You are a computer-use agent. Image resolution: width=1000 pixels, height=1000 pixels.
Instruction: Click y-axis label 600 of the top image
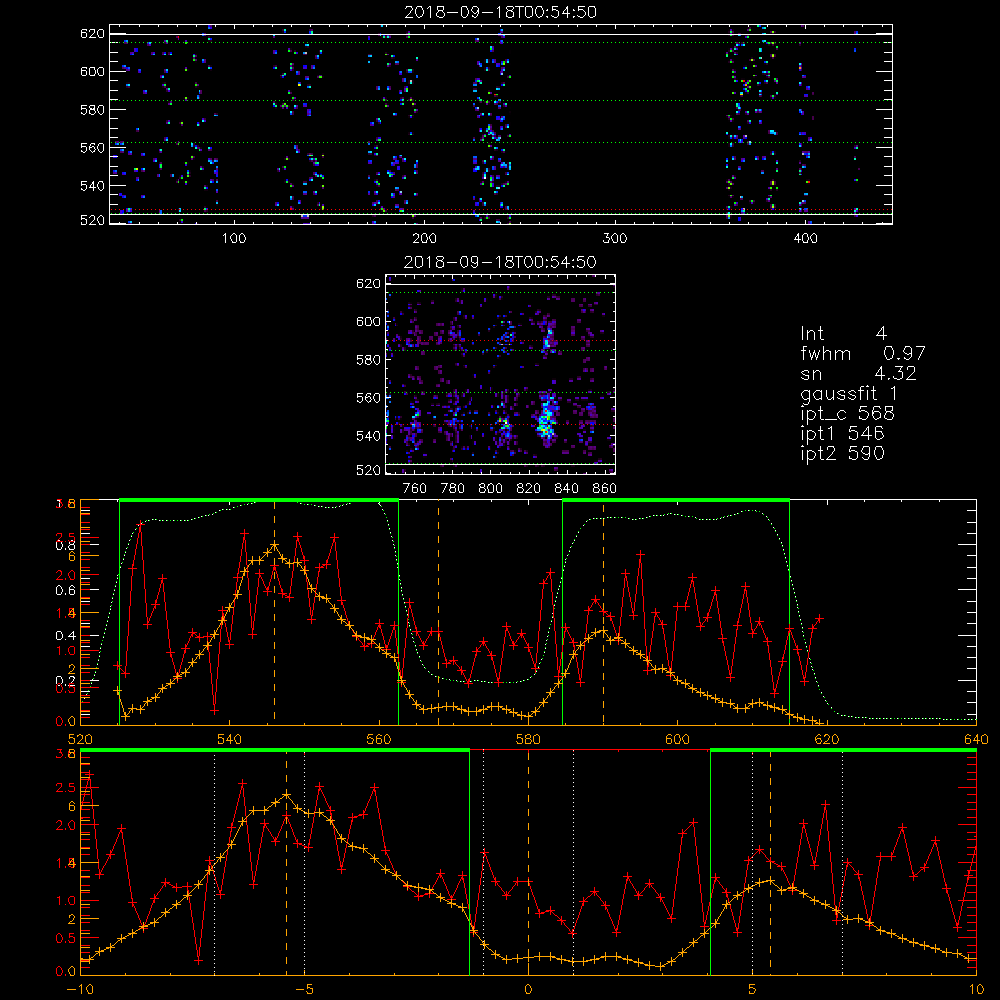92,71
